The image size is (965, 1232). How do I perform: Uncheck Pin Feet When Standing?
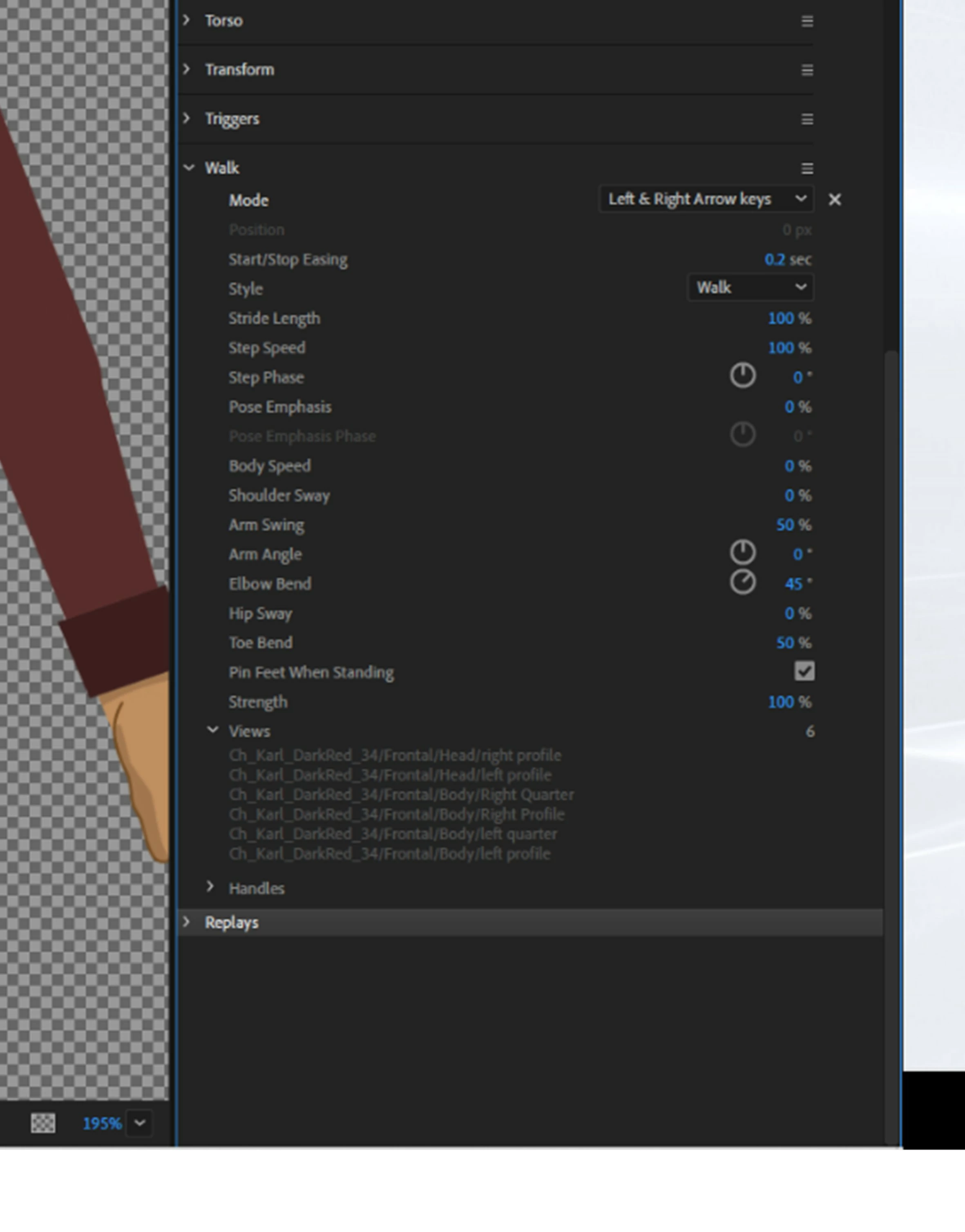(804, 671)
